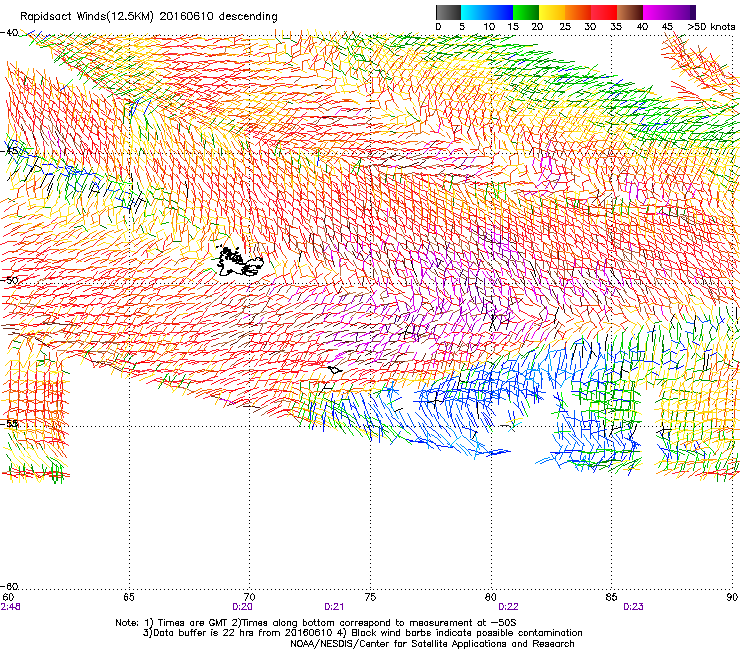Click the '2:48' purple time label
740x650 pixels.
10,607
